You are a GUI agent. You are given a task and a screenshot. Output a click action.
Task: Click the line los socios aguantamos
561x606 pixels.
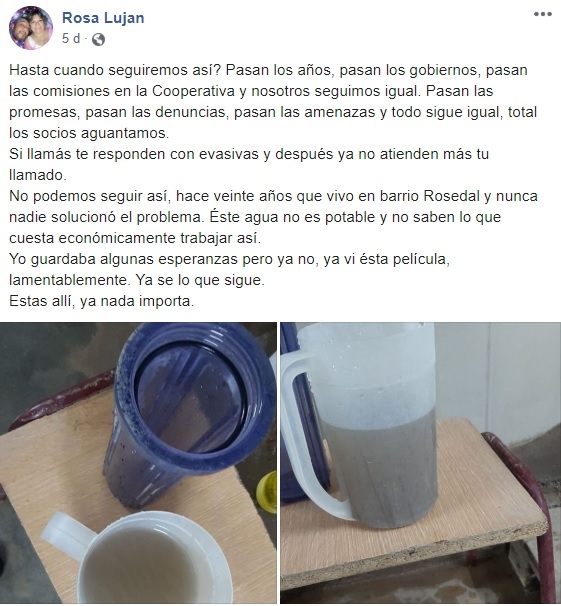(89, 133)
